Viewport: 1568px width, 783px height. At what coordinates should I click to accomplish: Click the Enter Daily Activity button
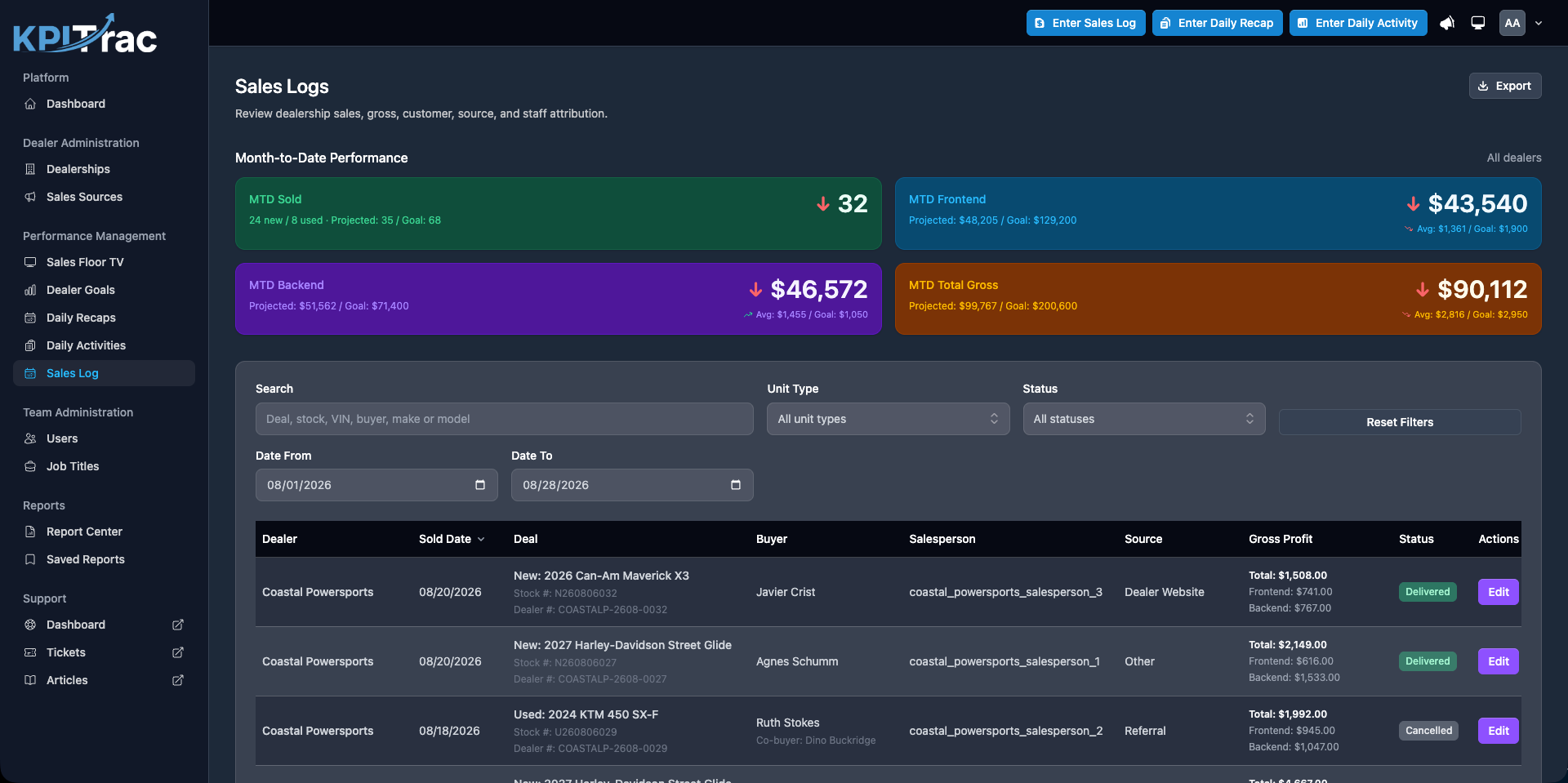pos(1358,23)
